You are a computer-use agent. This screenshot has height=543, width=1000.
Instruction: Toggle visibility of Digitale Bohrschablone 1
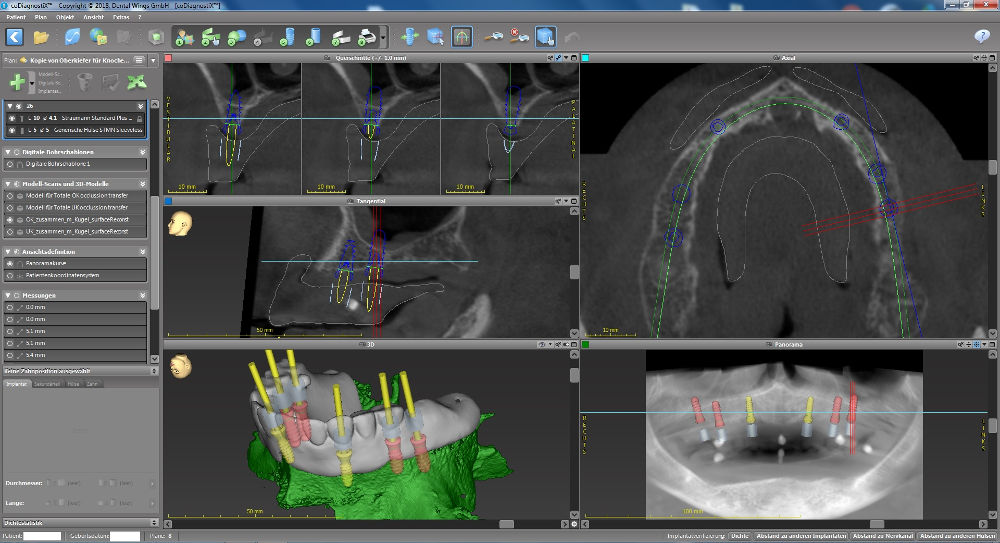10,164
